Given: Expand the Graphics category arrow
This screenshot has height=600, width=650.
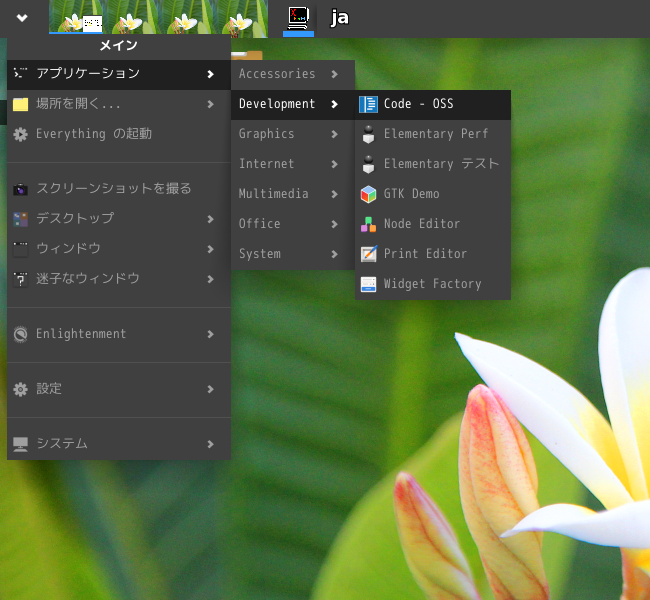Looking at the screenshot, I should [335, 134].
